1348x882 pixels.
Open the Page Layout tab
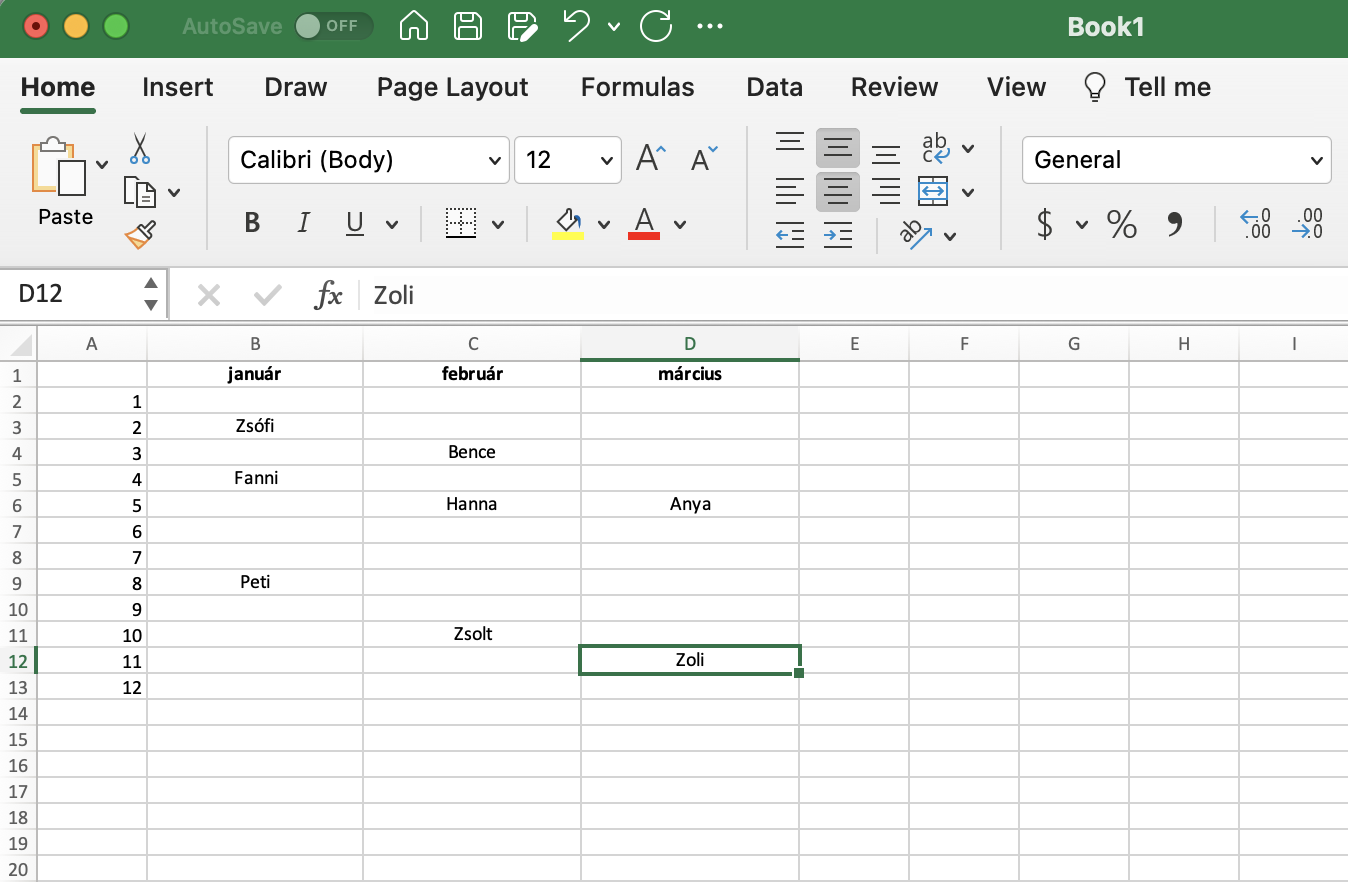452,87
